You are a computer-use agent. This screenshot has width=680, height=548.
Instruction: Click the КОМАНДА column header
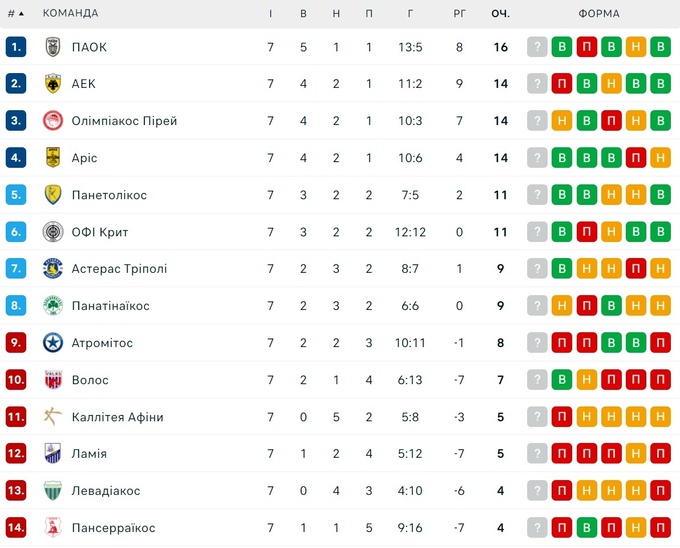70,14
